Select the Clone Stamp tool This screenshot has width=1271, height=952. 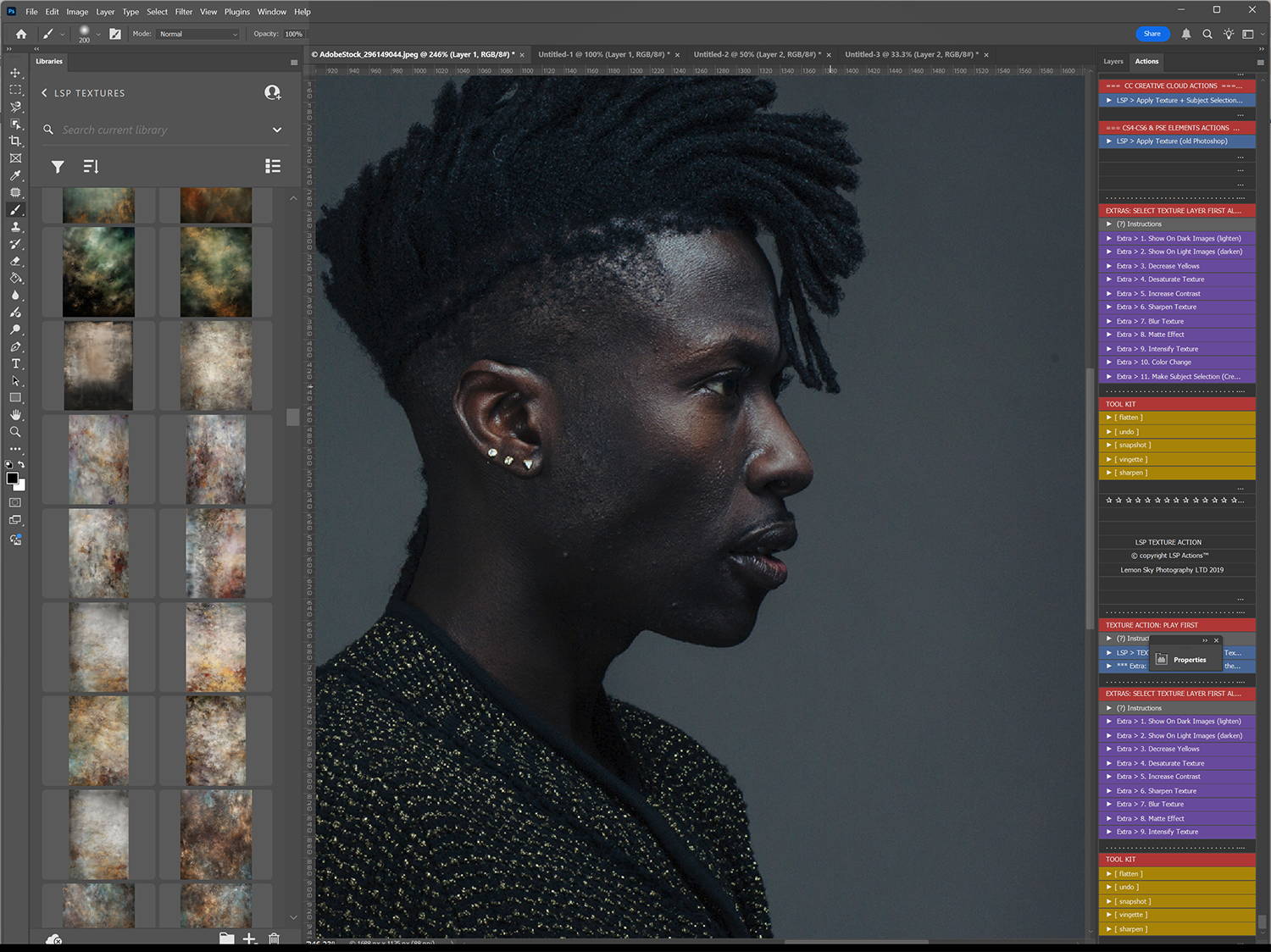tap(15, 227)
